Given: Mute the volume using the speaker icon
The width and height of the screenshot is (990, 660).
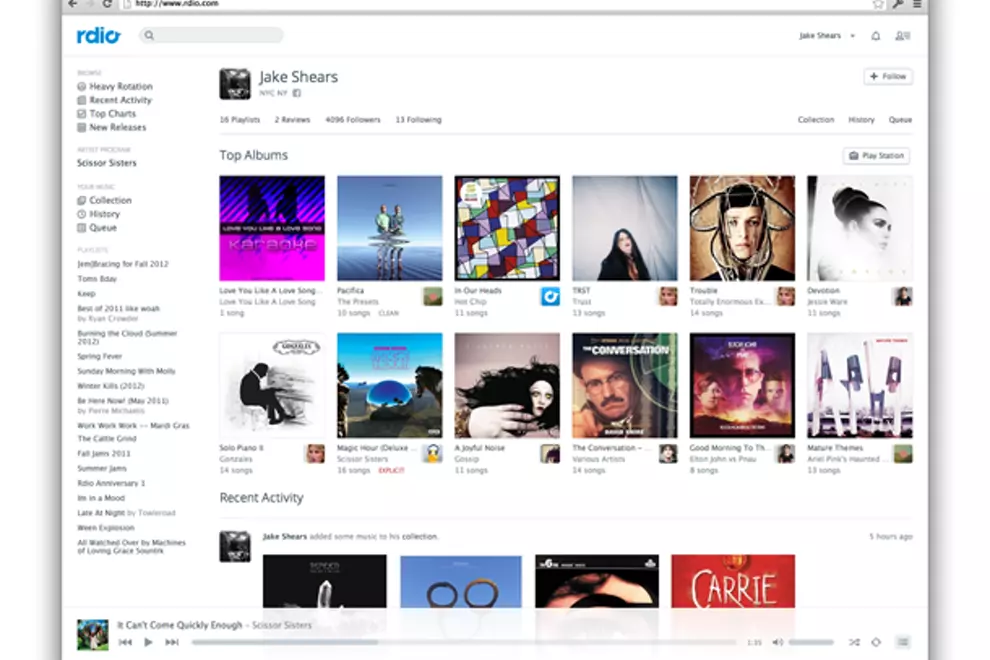Looking at the screenshot, I should 779,642.
